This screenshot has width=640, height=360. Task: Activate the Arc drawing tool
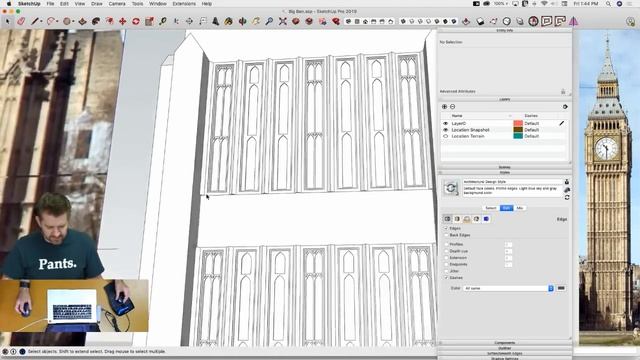(x=51, y=21)
